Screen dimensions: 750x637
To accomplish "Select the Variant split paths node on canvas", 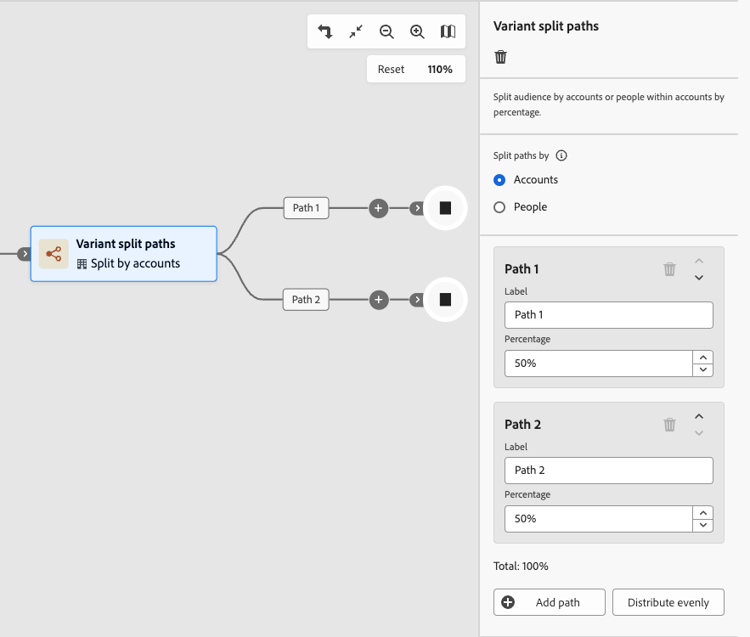I will [123, 253].
